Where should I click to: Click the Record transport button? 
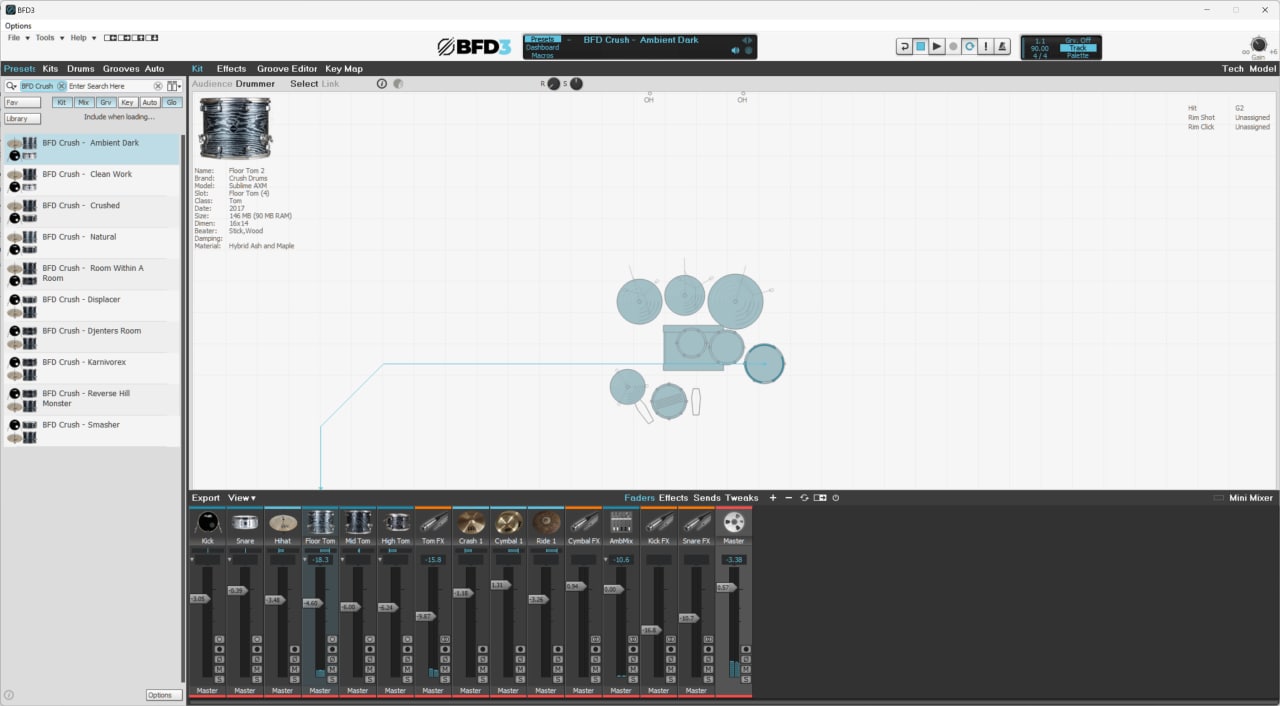953,46
